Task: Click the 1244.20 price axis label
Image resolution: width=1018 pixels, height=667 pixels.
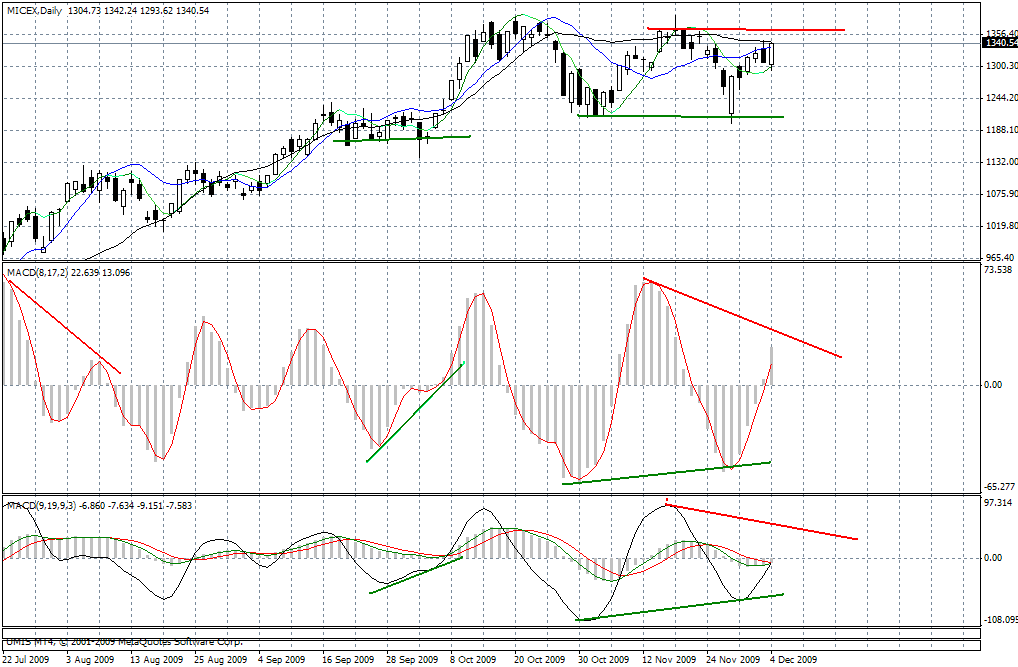Action: 996,98
